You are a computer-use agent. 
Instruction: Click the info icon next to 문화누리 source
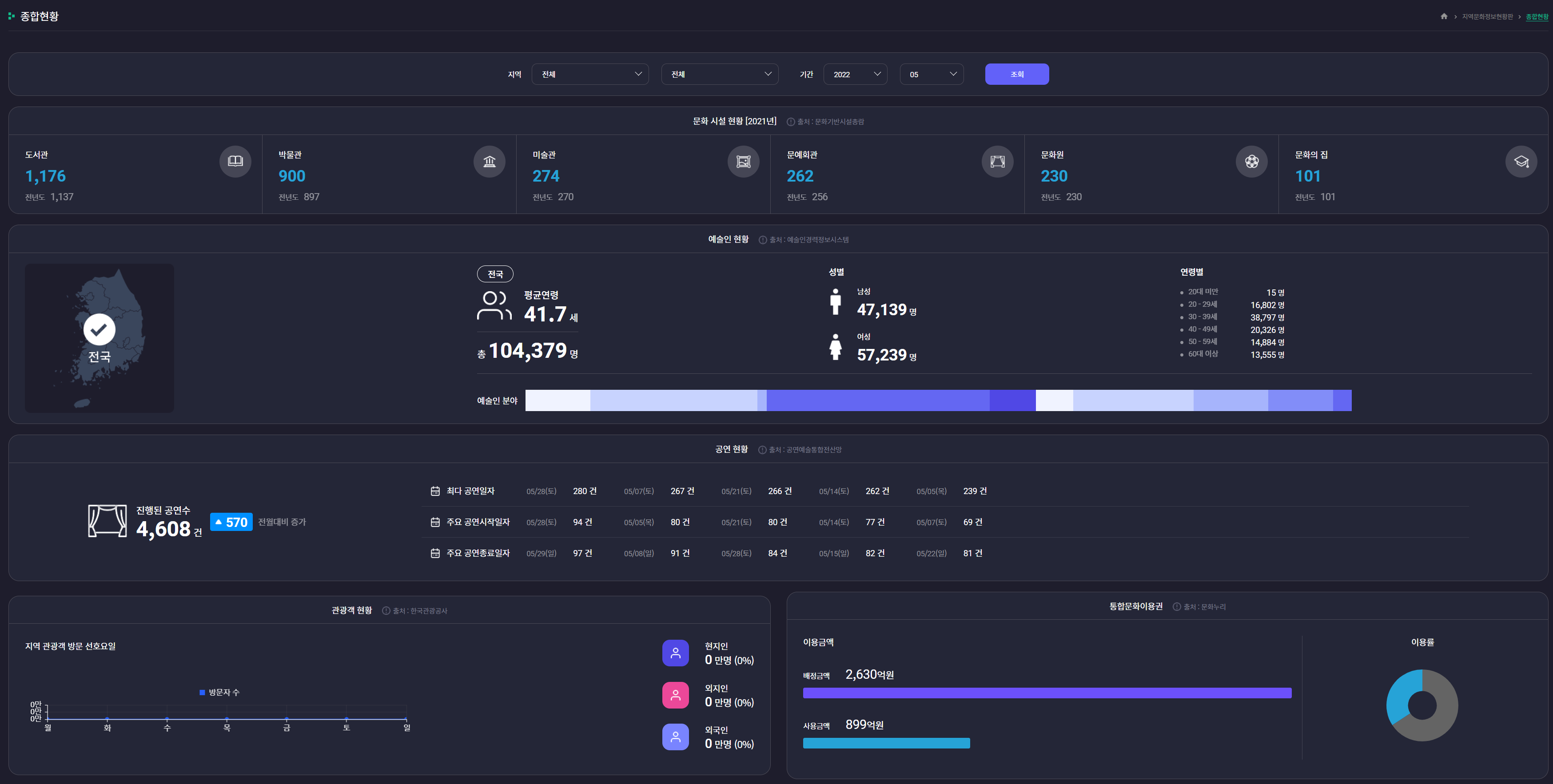[1176, 607]
